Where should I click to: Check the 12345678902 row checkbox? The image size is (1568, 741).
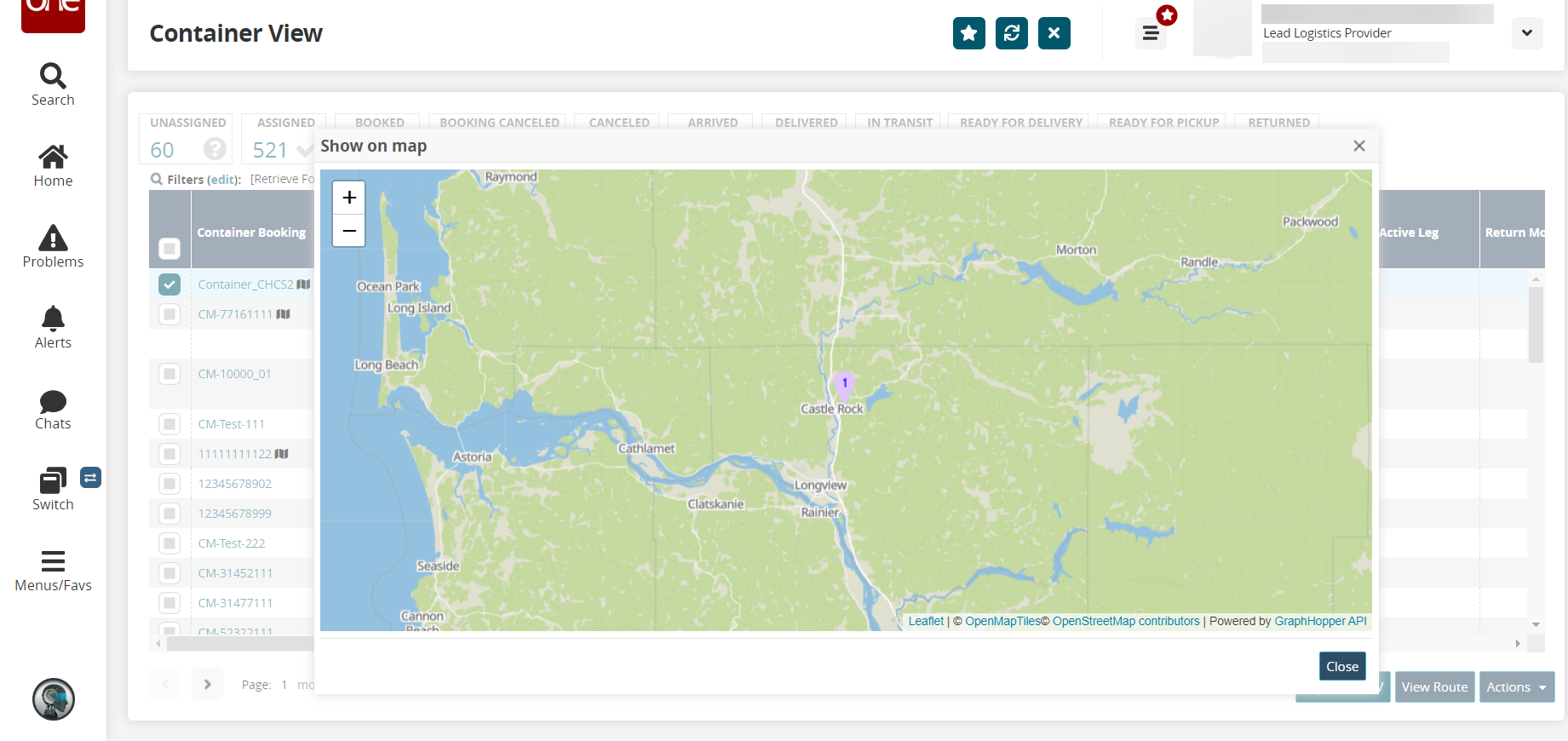(x=169, y=484)
